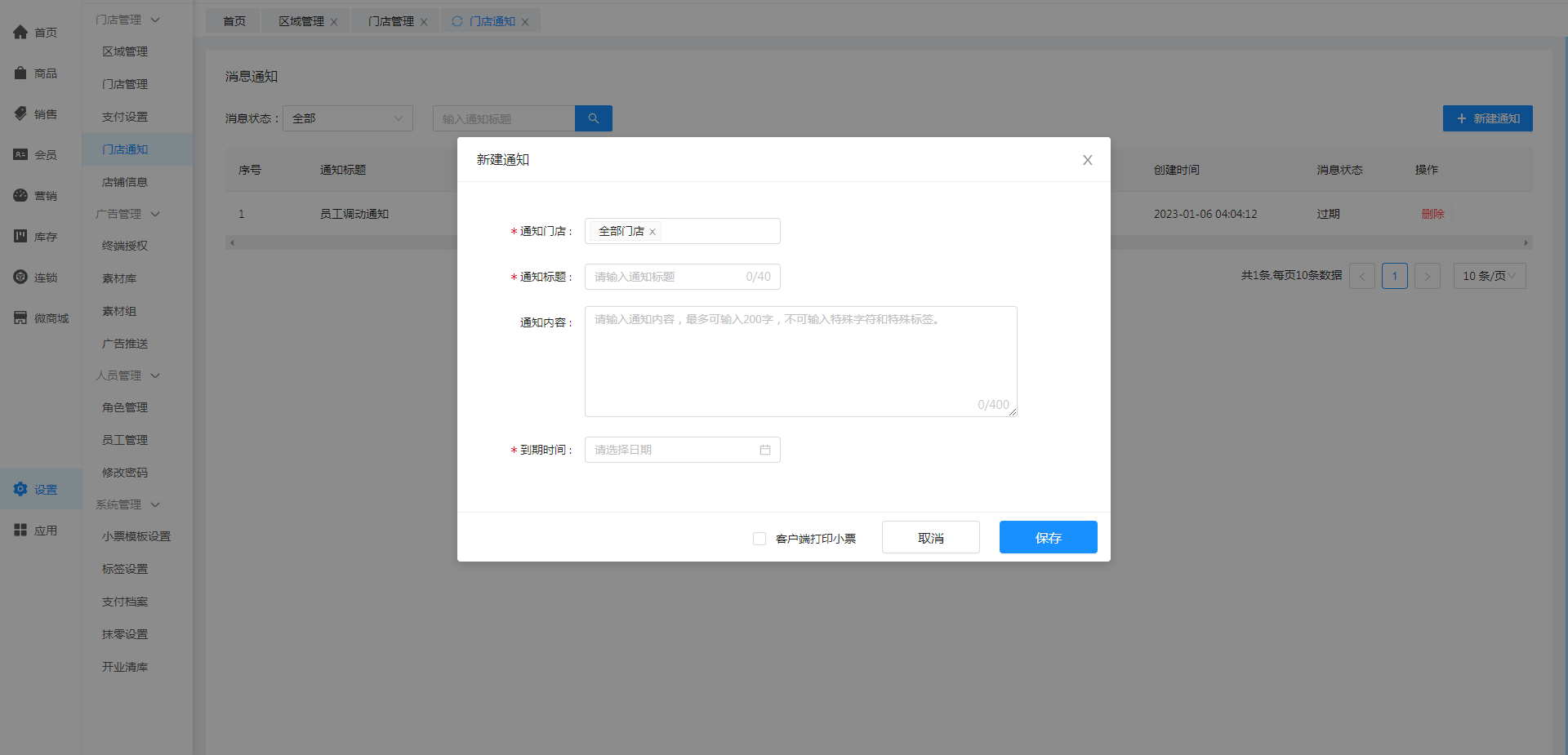Focus the 通知标题 input field
This screenshot has height=755, width=1568.
tap(666, 277)
